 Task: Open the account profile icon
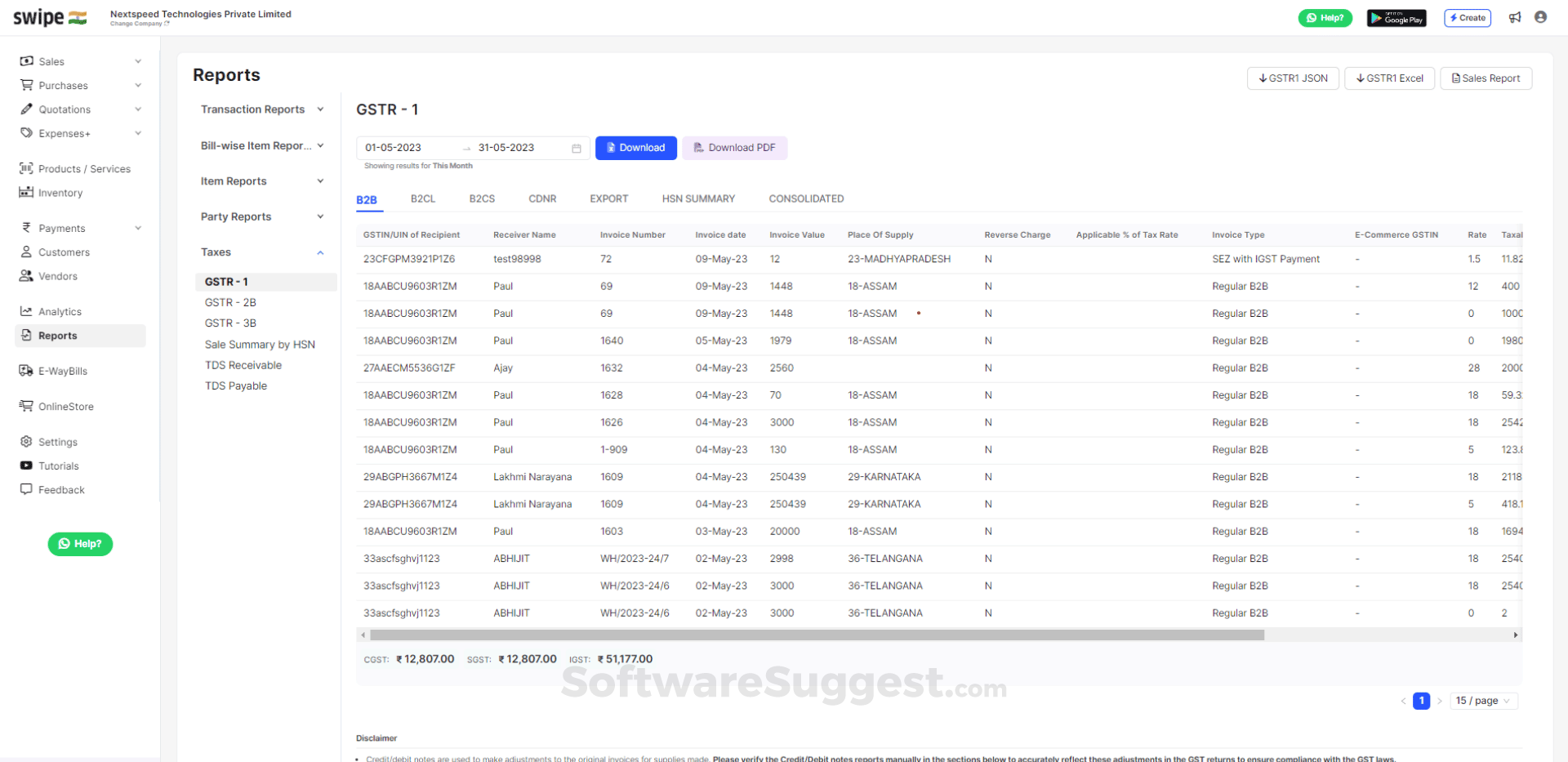coord(1541,17)
